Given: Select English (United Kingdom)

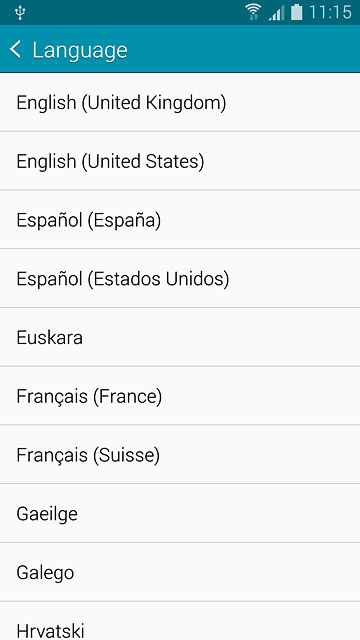Looking at the screenshot, I should 180,102.
